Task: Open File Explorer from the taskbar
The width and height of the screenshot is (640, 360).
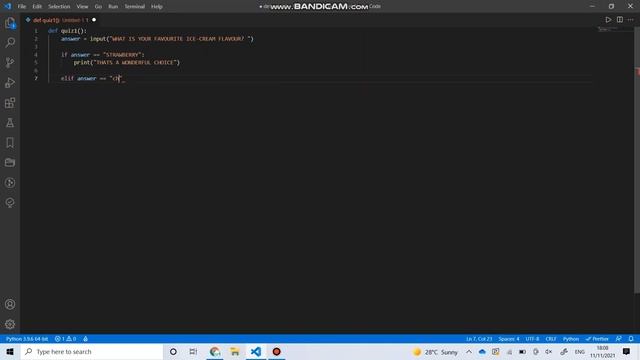Action: pos(235,351)
